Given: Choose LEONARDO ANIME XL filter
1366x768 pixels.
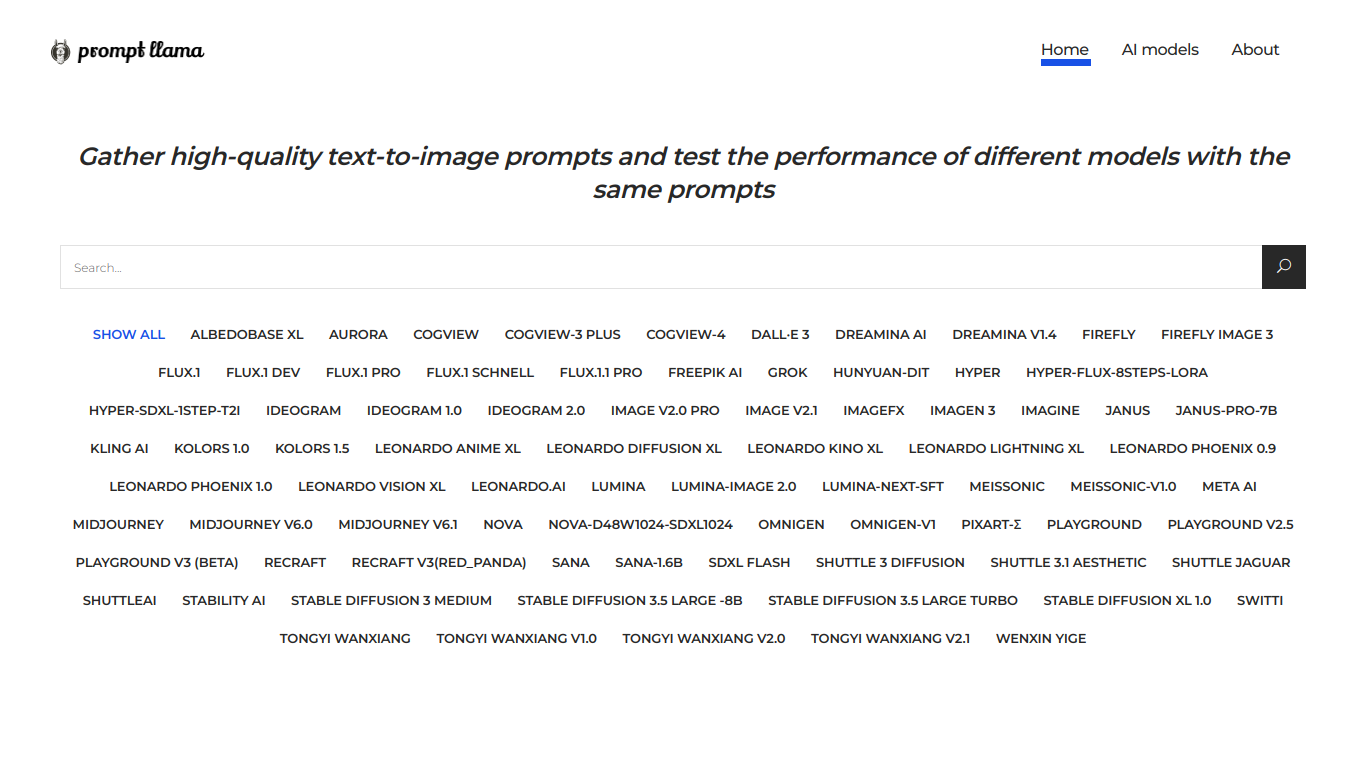Looking at the screenshot, I should coord(448,449).
